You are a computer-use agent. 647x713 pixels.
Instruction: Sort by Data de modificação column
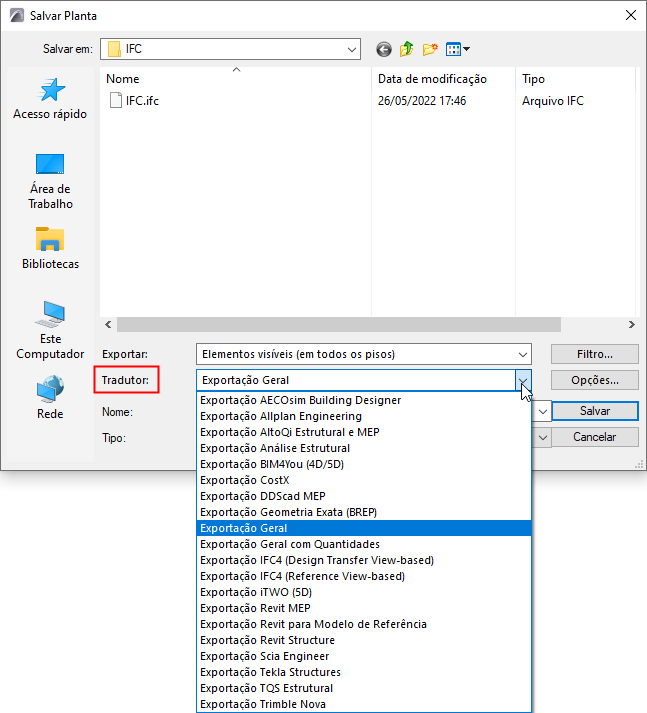coord(443,79)
